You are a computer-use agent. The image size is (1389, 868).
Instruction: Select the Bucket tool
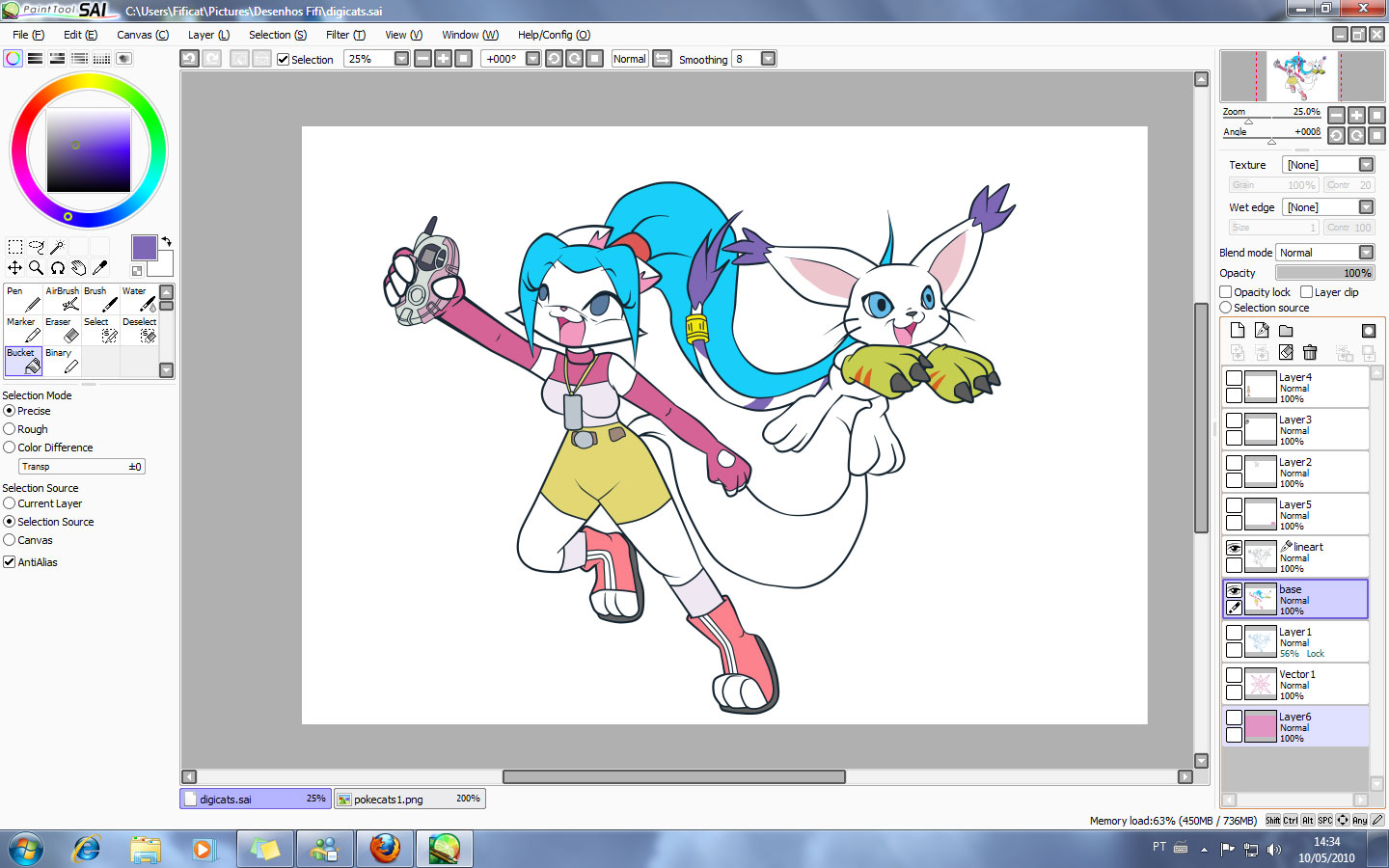tap(23, 361)
